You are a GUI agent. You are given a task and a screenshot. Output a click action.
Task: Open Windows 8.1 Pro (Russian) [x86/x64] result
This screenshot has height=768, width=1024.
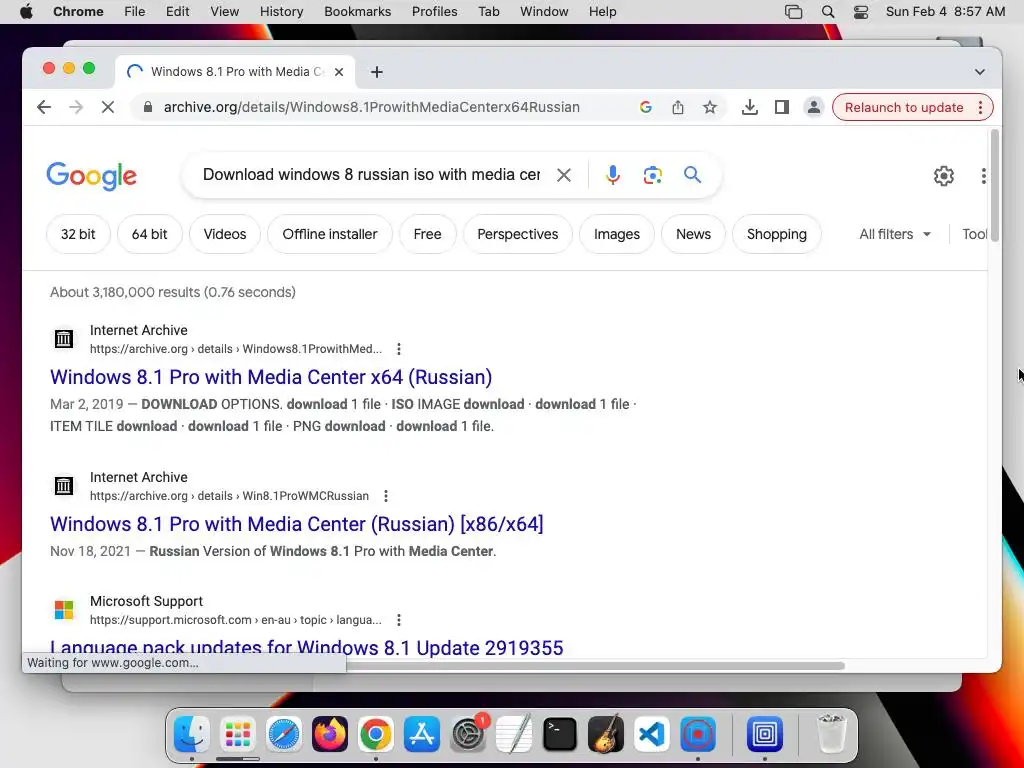(x=296, y=524)
